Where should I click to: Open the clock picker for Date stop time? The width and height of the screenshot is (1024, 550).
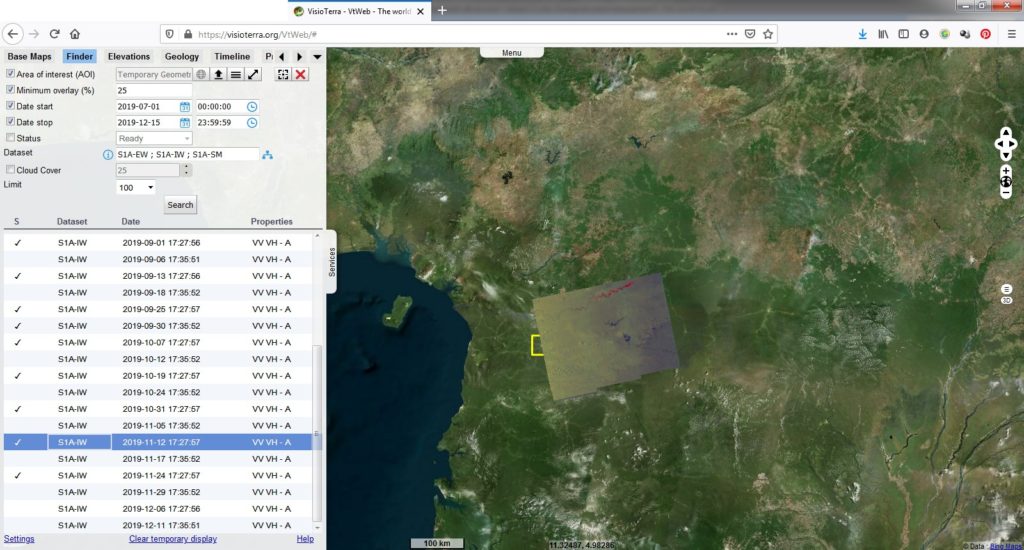(252, 123)
